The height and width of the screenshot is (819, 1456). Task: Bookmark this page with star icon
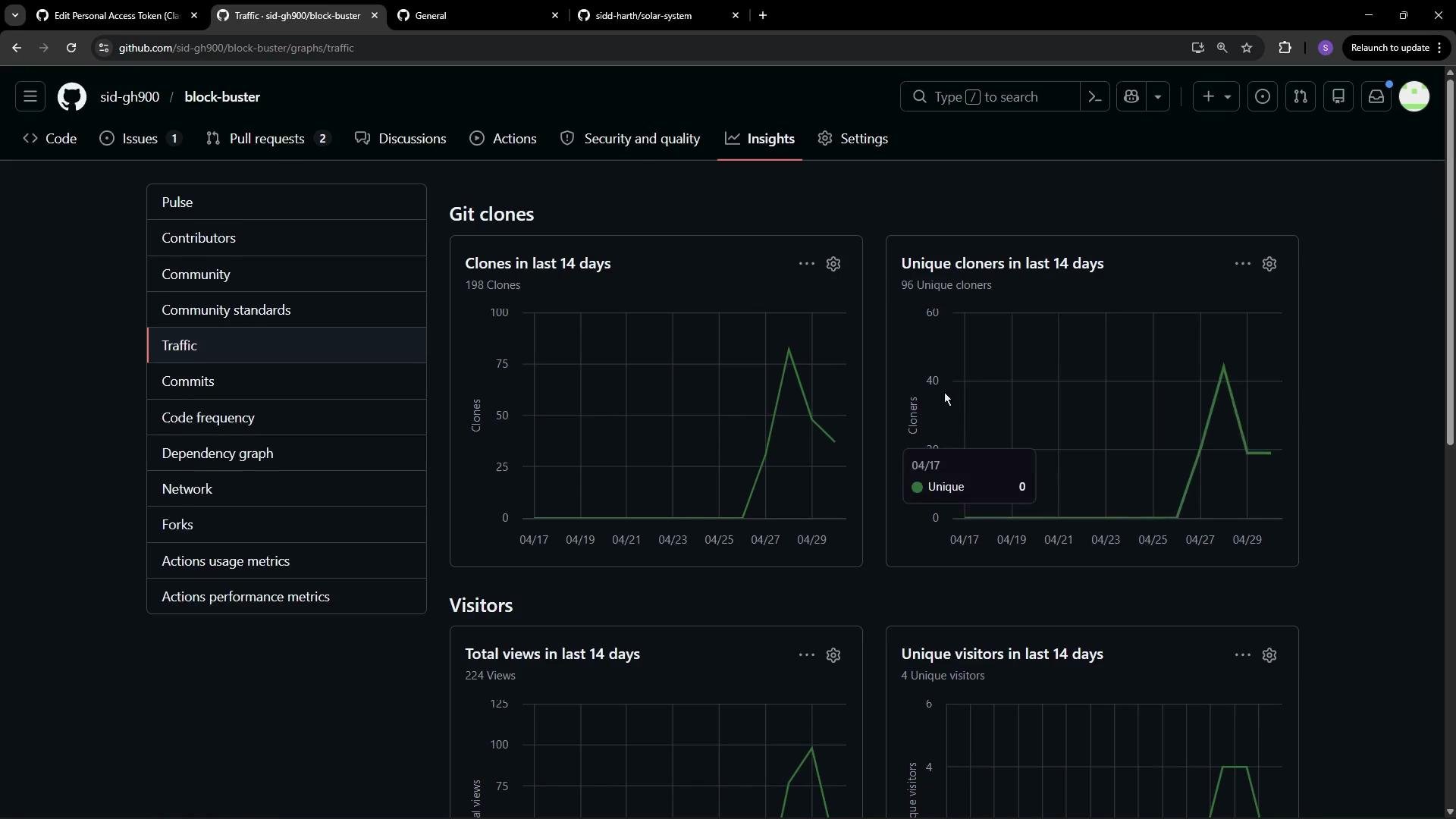click(1247, 48)
